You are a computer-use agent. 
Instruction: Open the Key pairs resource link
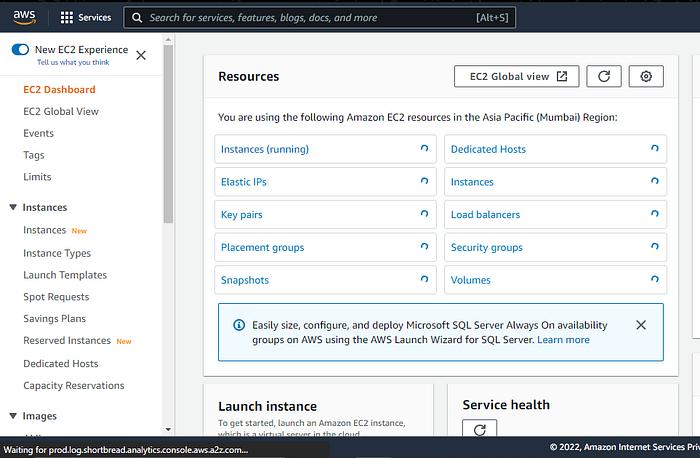pos(242,215)
